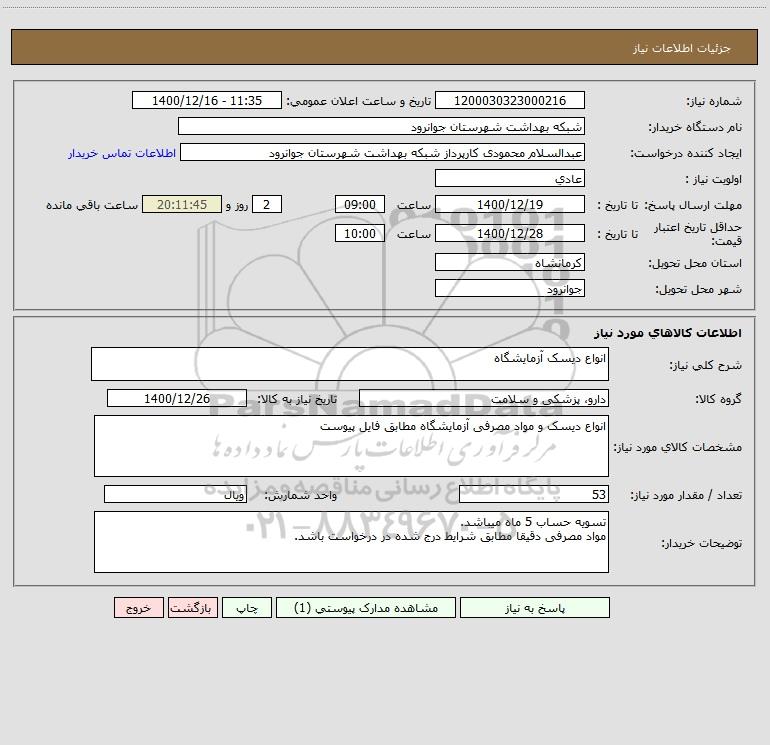Click response deadline time 09:00
The image size is (770, 745).
click(359, 204)
